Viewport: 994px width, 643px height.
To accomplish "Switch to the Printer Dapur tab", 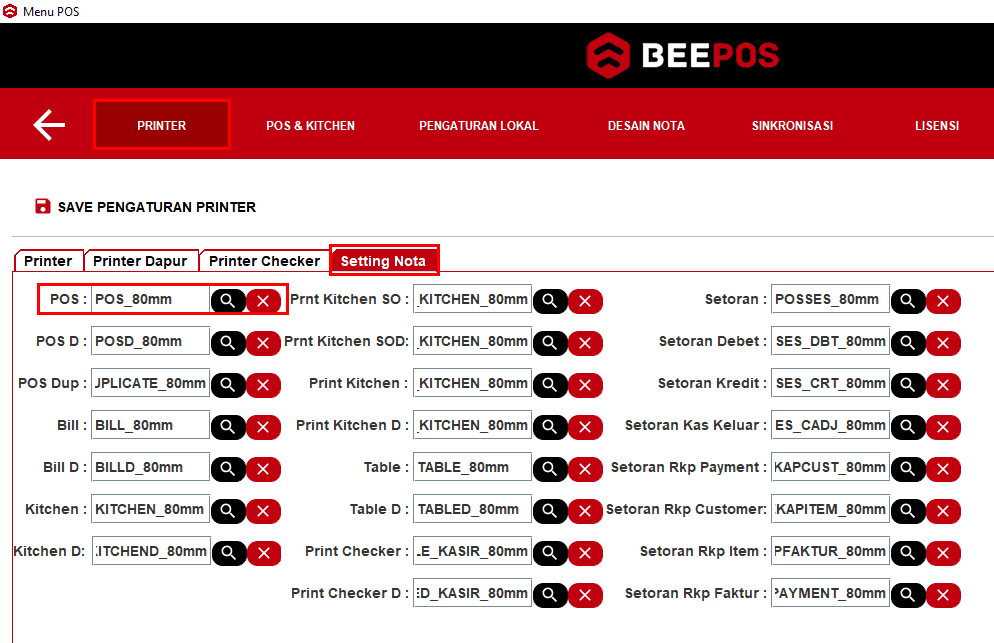I will click(x=140, y=261).
